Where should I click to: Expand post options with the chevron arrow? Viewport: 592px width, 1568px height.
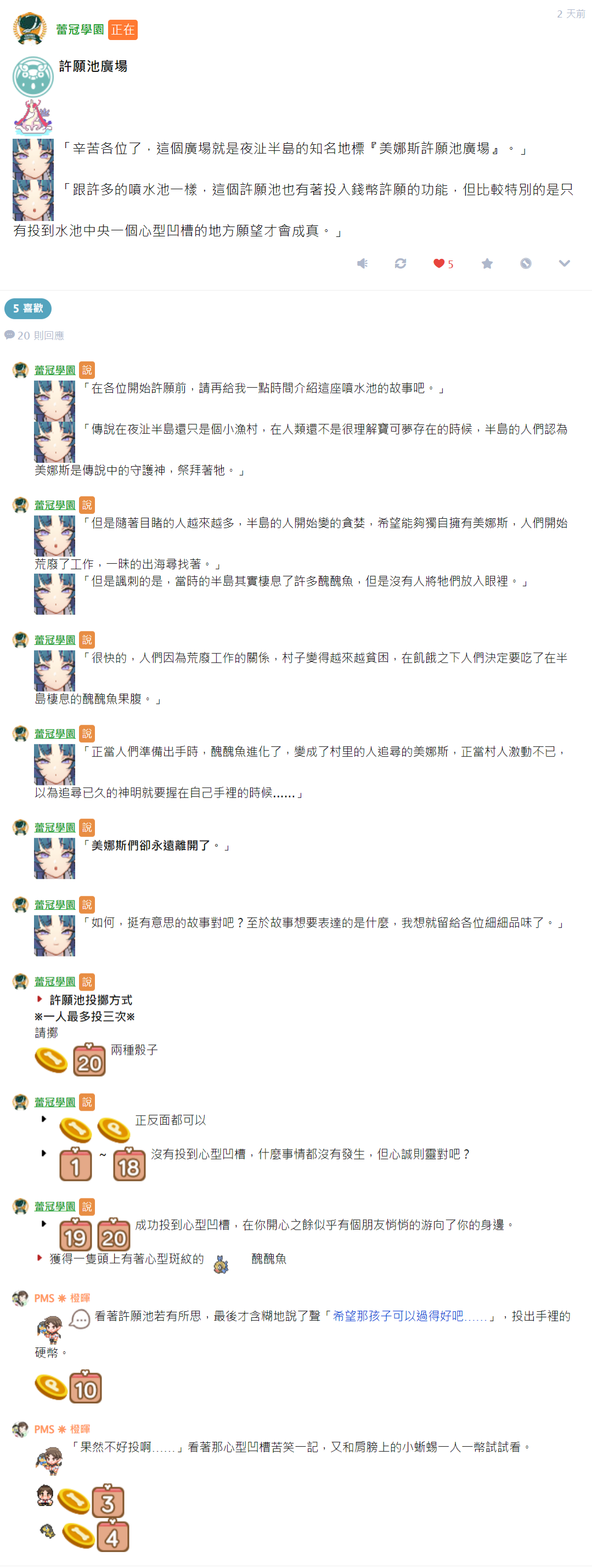(x=565, y=263)
